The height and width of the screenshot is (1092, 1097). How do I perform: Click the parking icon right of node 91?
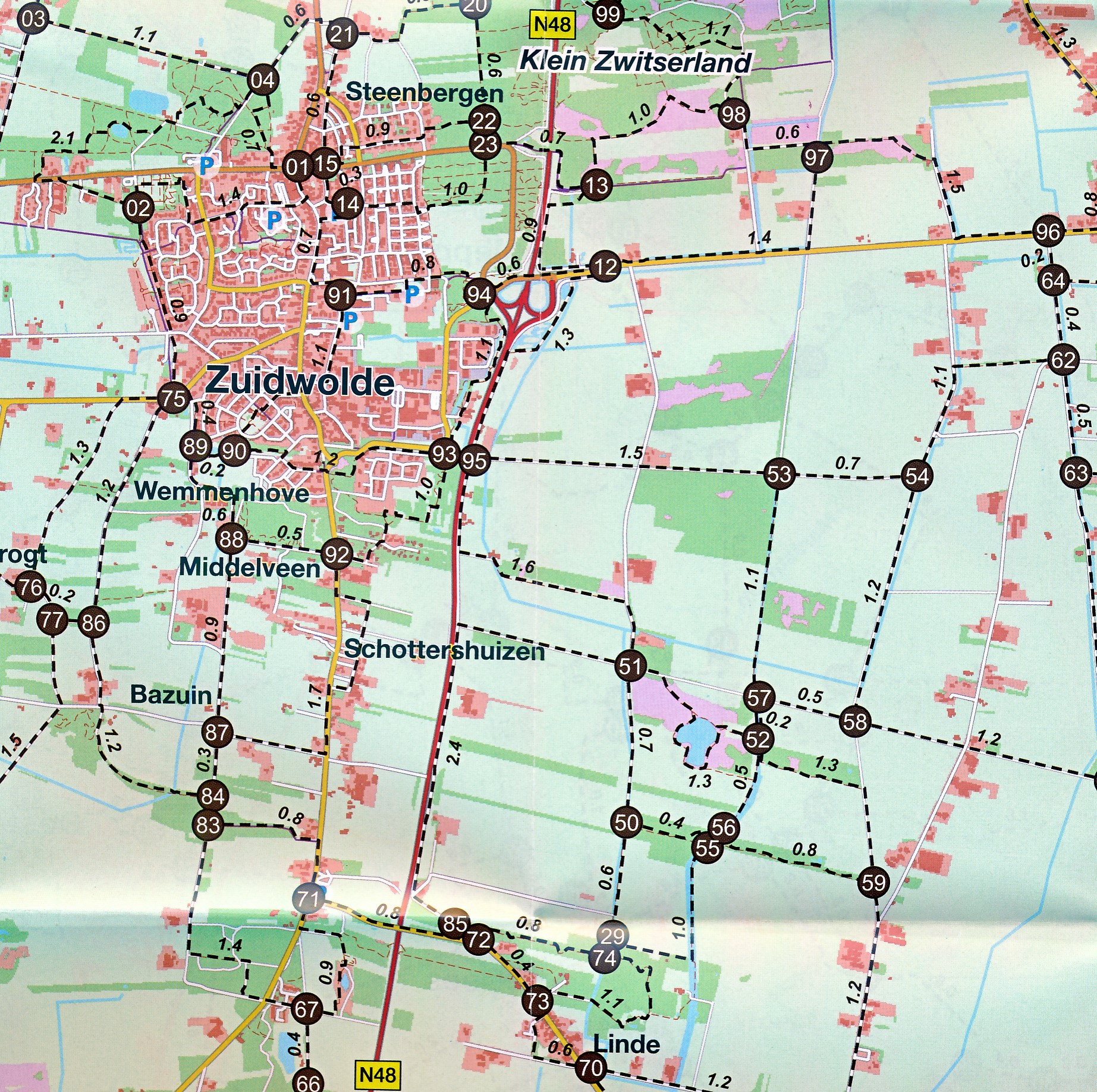[411, 293]
